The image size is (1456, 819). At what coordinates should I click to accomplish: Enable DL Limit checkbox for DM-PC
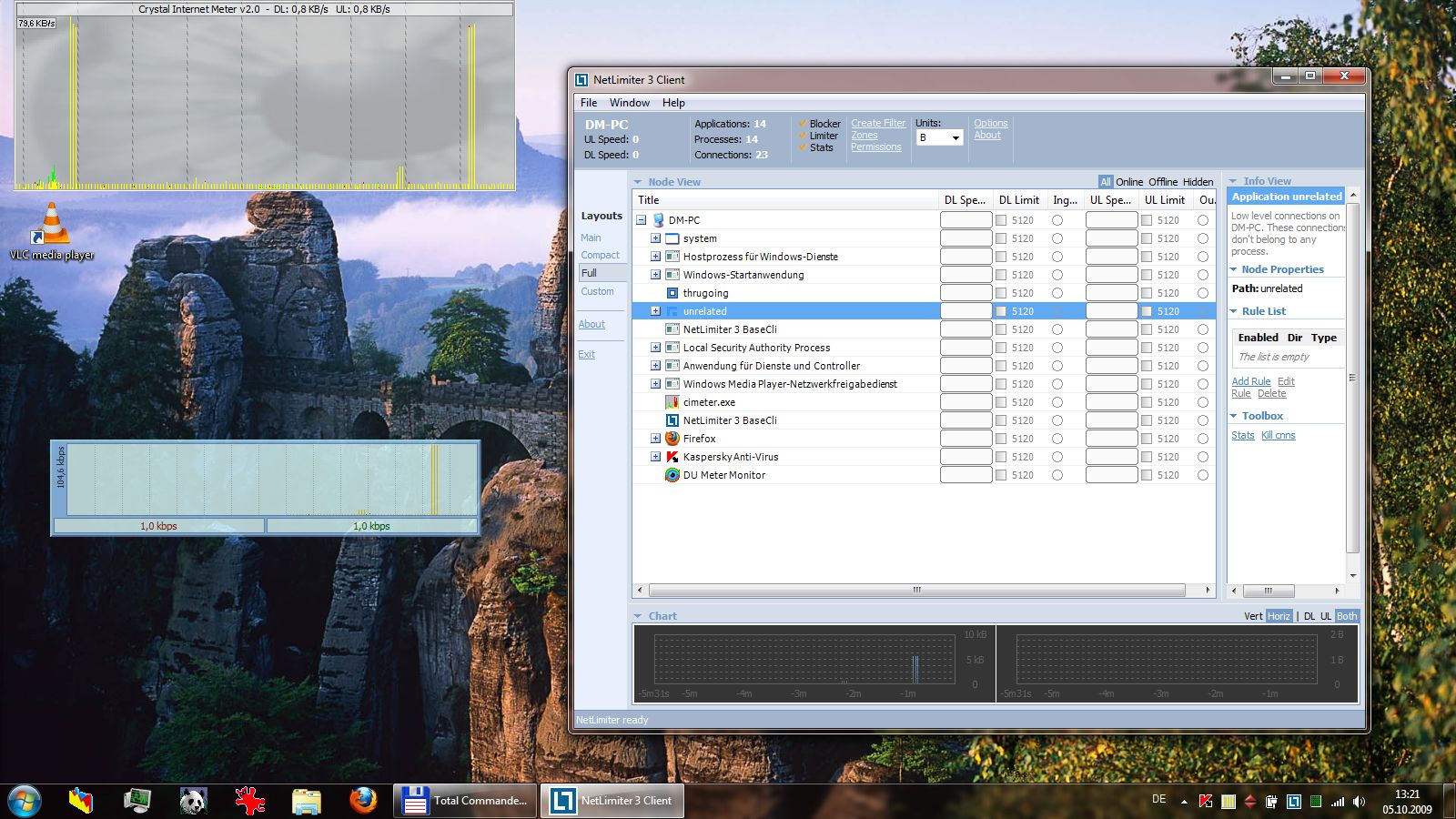point(1001,220)
